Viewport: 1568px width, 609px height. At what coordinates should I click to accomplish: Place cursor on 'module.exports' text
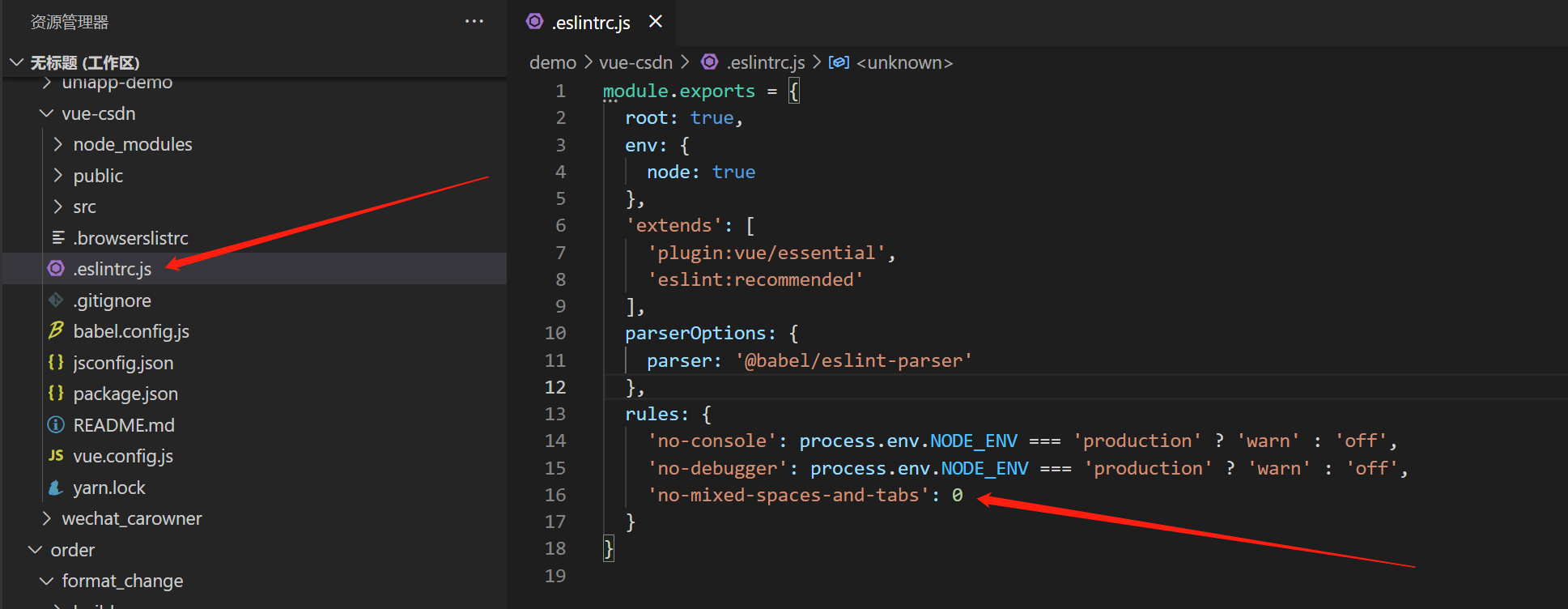click(x=679, y=91)
